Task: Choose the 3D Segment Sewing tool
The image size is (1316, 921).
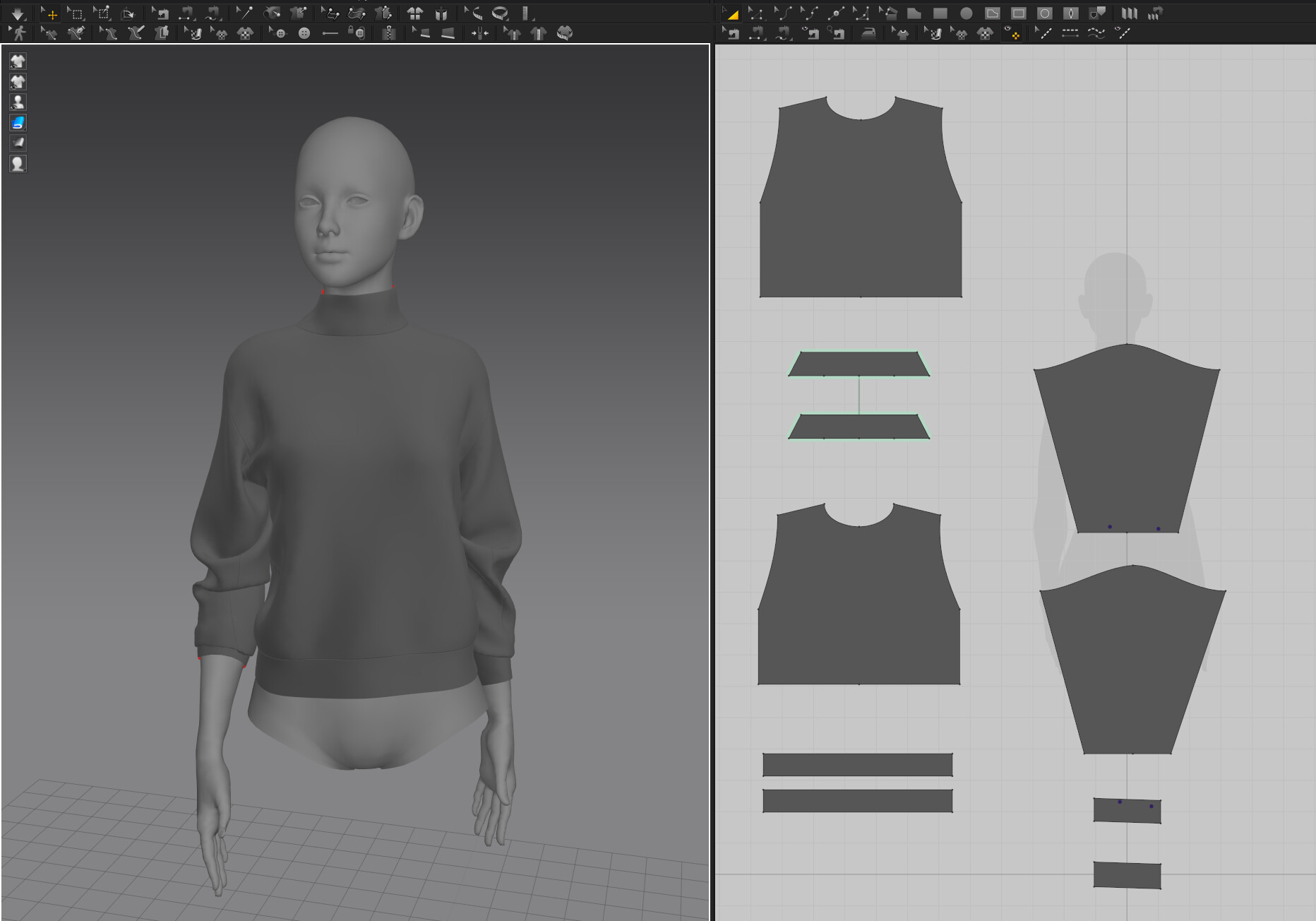Action: pyautogui.click(x=186, y=13)
